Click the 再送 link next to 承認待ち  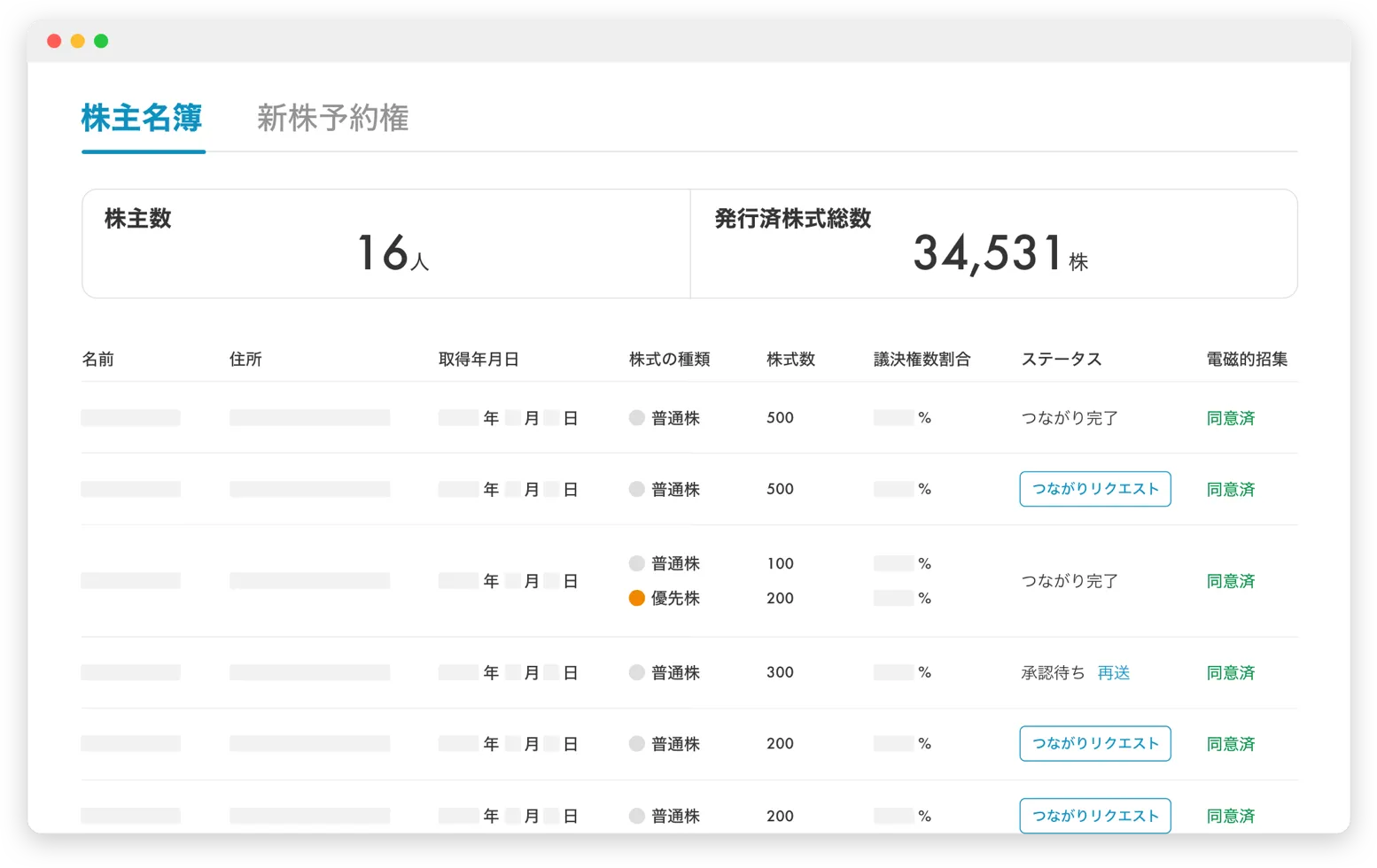pos(1113,673)
